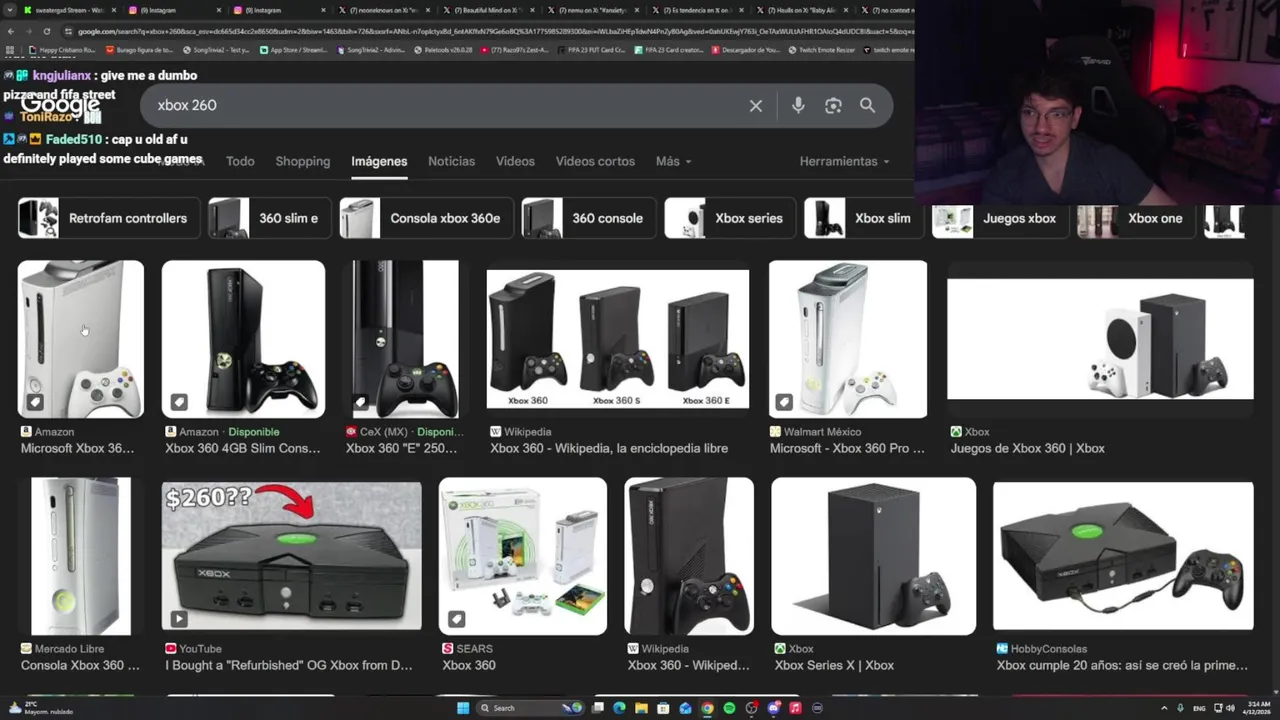Open link 'Xbox cumple 20 años'
The width and height of the screenshot is (1280, 720).
[x=1122, y=665]
